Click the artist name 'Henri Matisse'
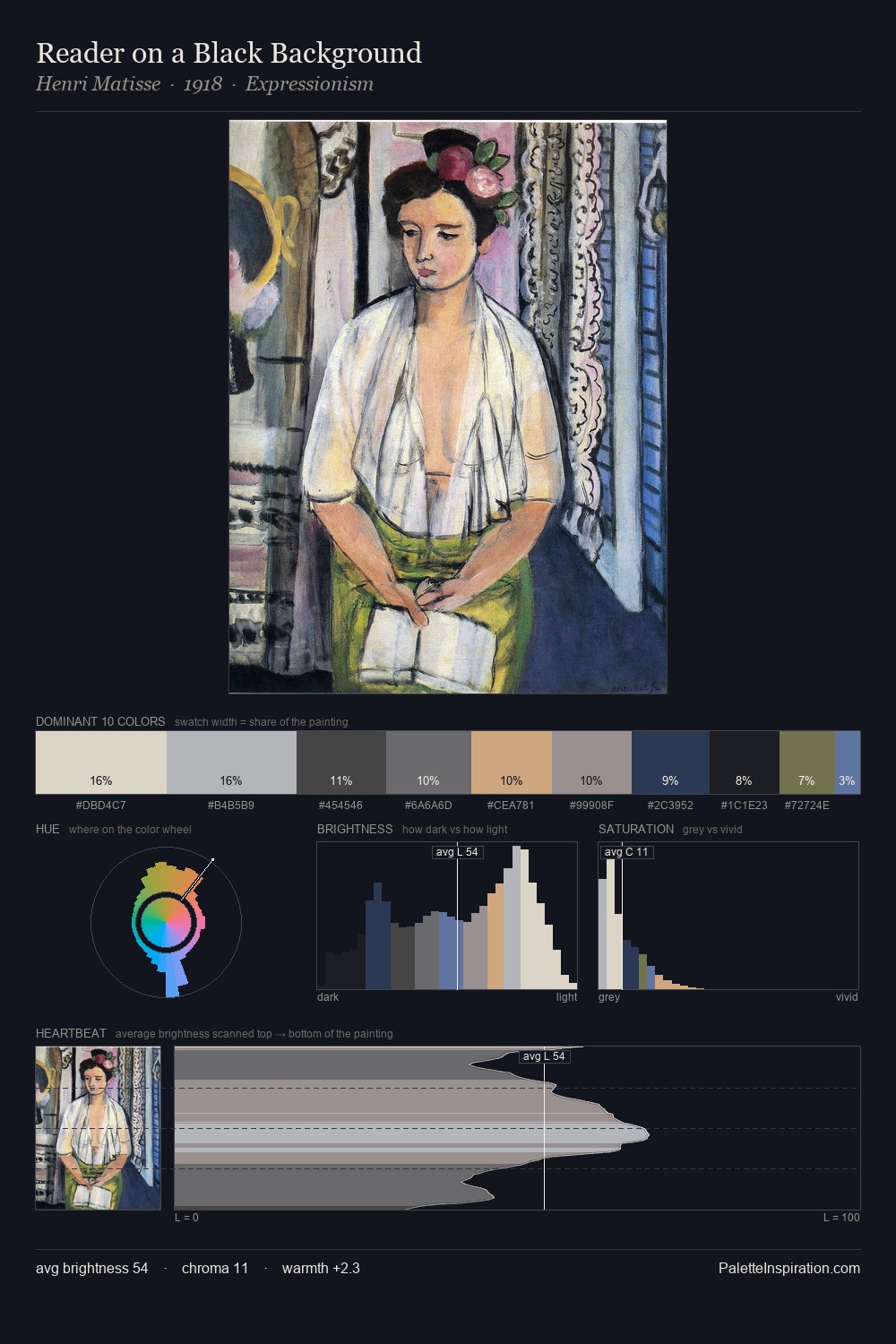The image size is (896, 1344). (x=99, y=84)
